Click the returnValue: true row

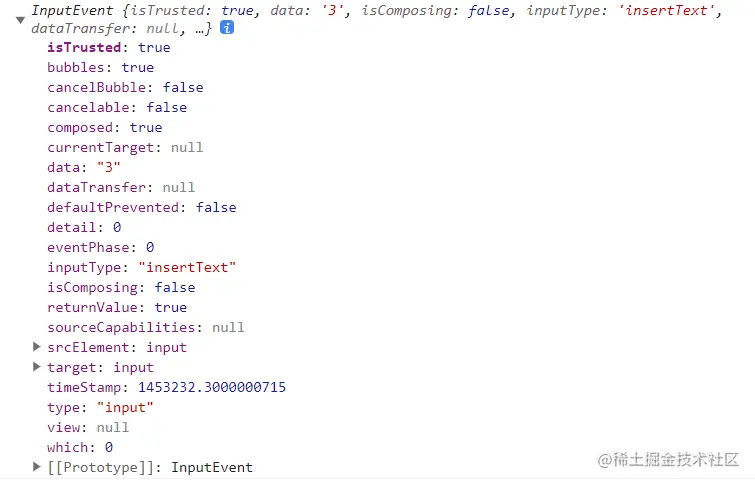tap(117, 307)
